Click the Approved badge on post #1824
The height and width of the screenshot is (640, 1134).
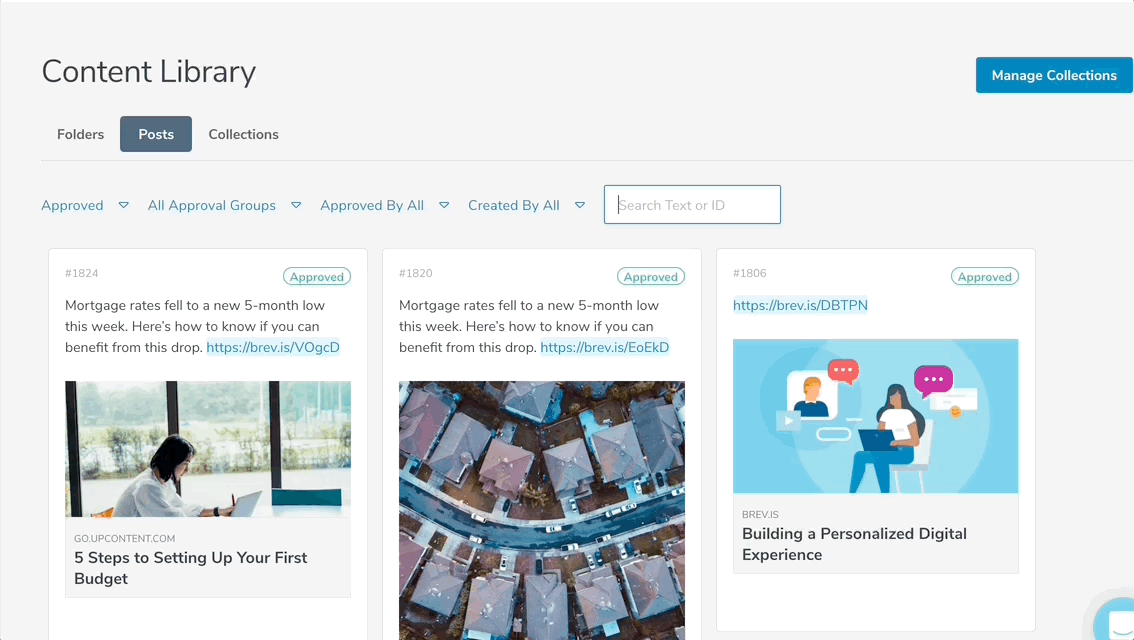click(x=317, y=276)
